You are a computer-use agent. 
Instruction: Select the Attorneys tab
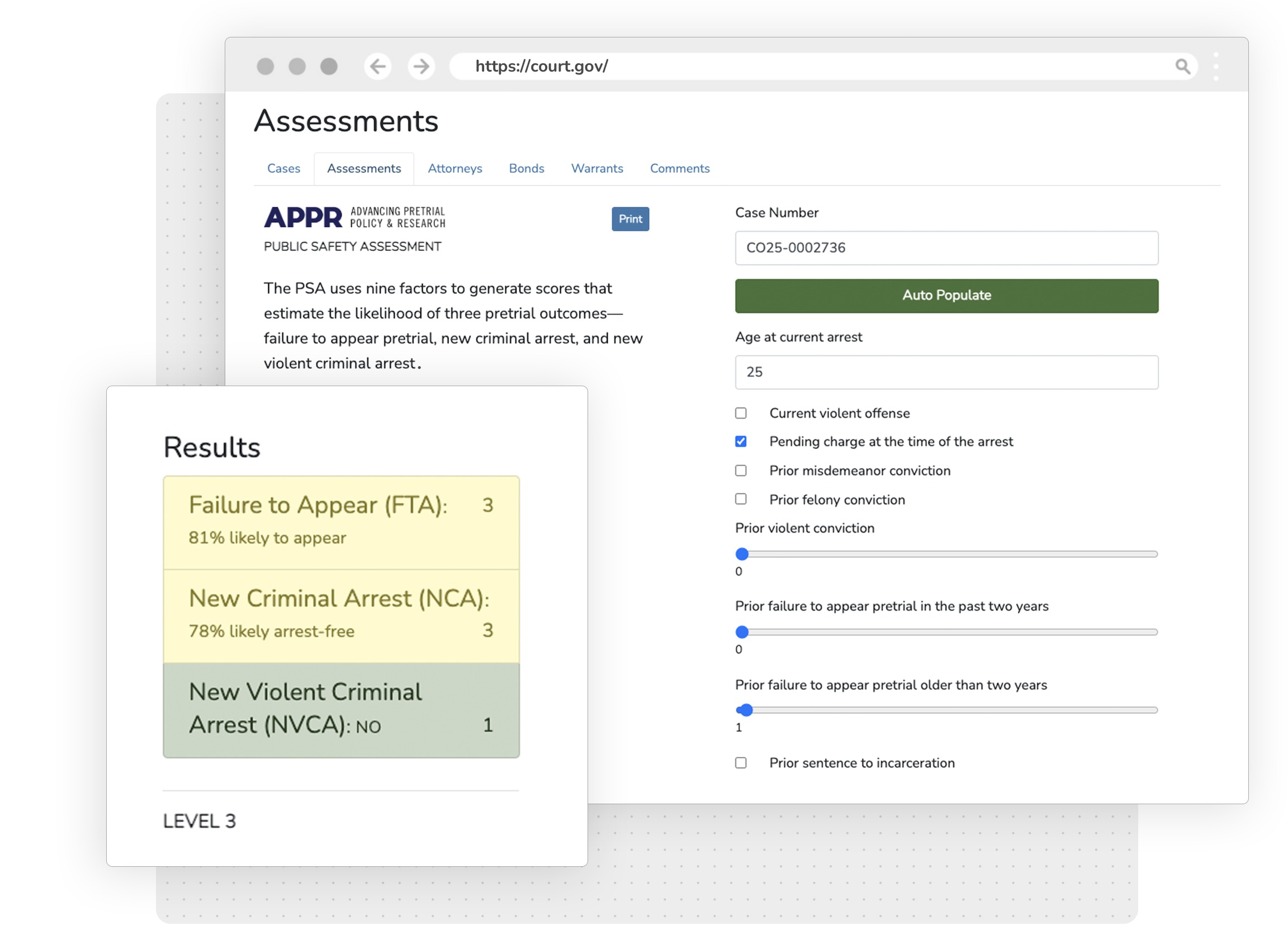[x=454, y=168]
